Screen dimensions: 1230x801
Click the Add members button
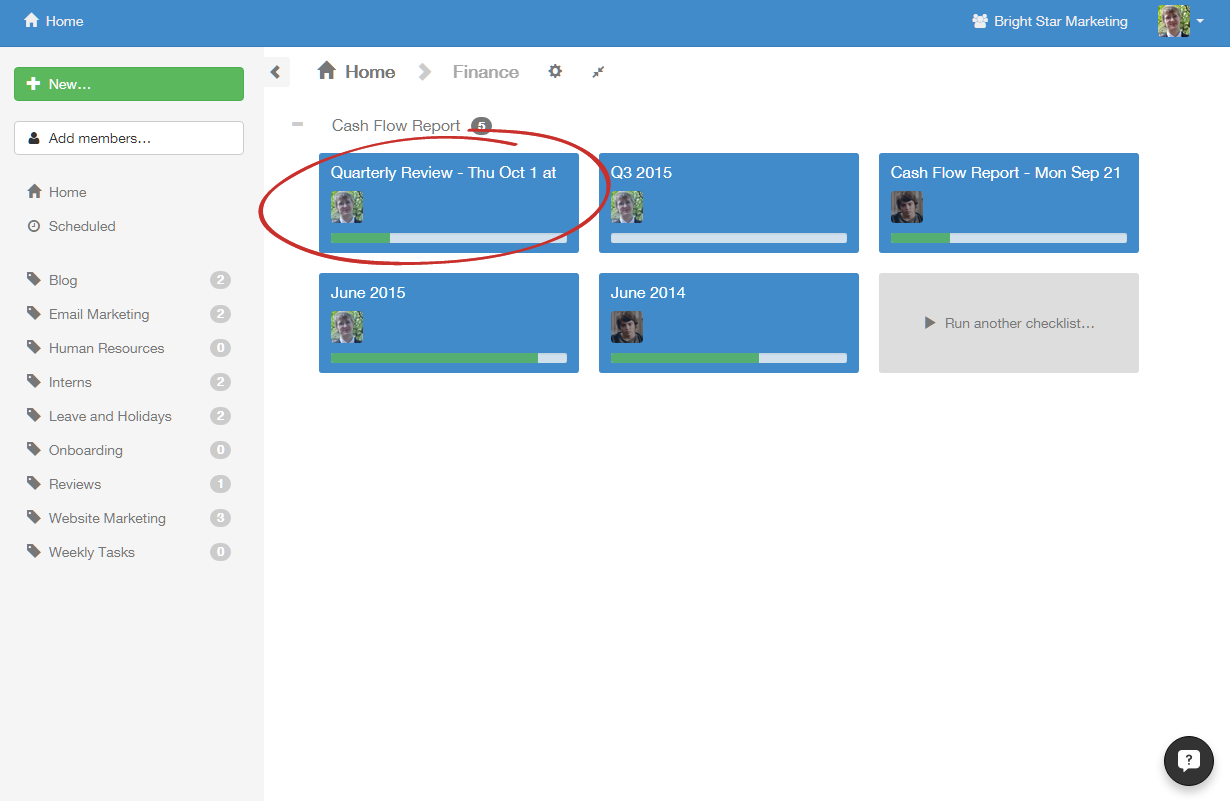[129, 138]
